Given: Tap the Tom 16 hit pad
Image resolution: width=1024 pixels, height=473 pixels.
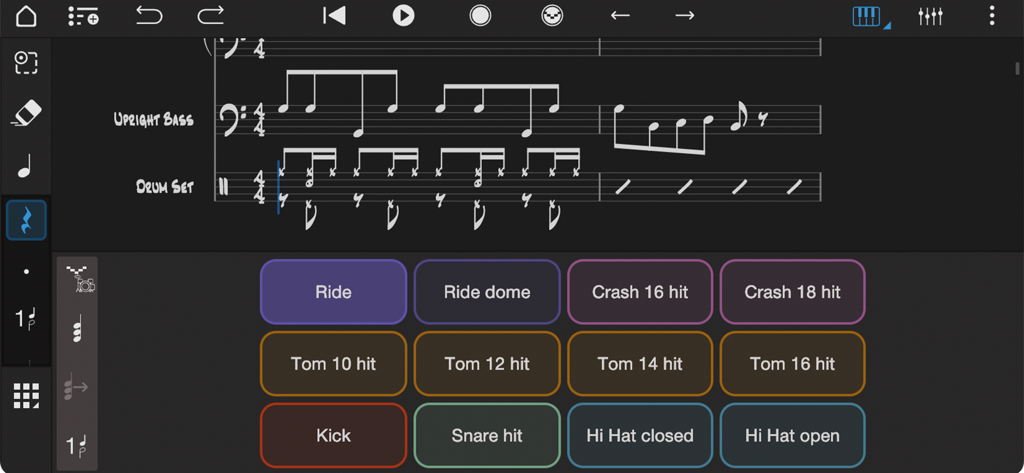Looking at the screenshot, I should (793, 363).
